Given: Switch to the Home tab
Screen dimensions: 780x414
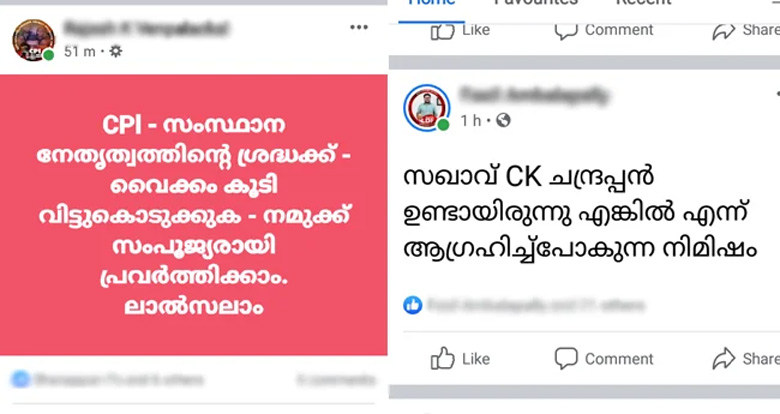Looking at the screenshot, I should pos(431,3).
